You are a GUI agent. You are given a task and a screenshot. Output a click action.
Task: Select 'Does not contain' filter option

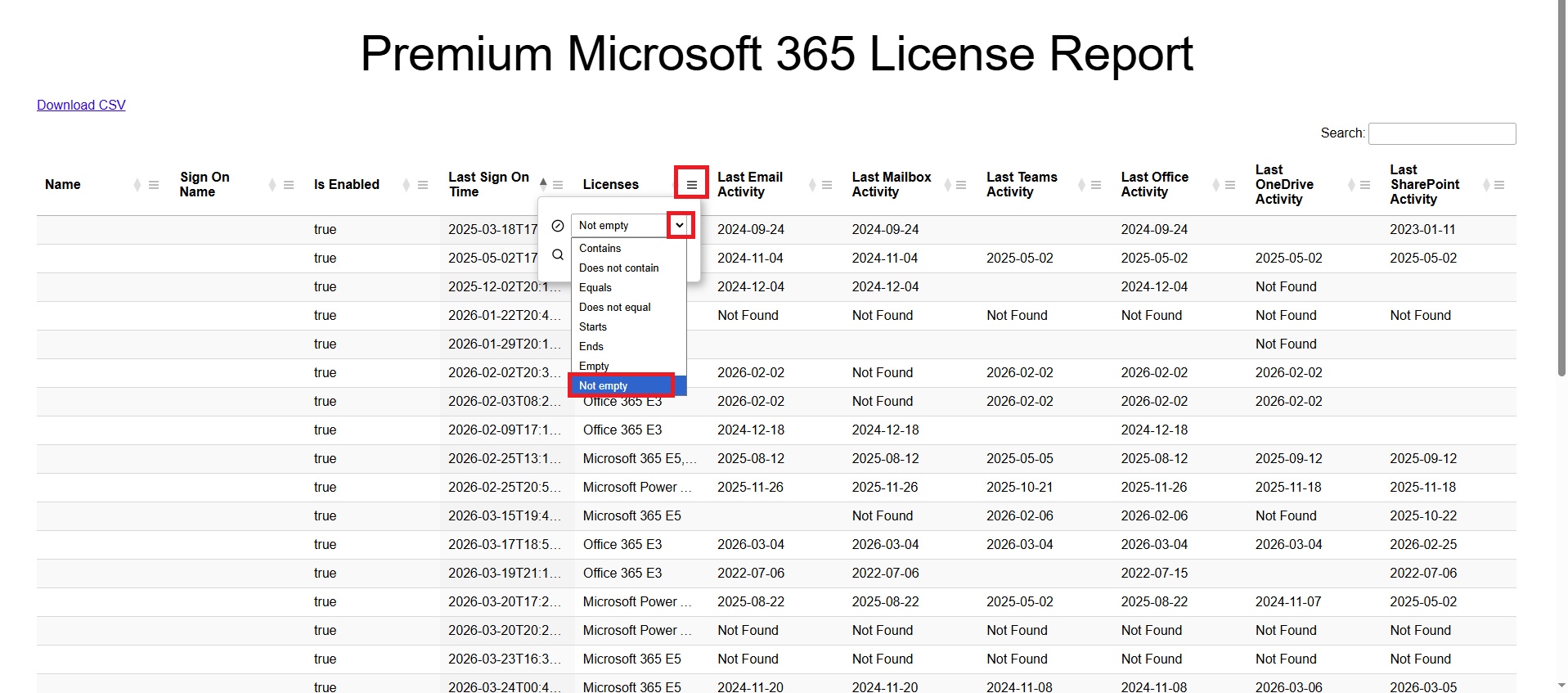[x=618, y=268]
